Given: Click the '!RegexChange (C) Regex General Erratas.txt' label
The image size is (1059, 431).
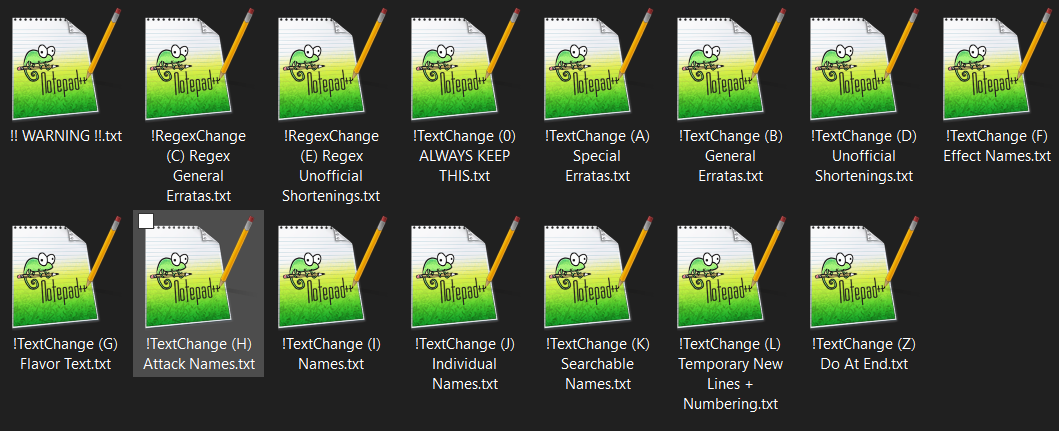Looking at the screenshot, I should (199, 166).
